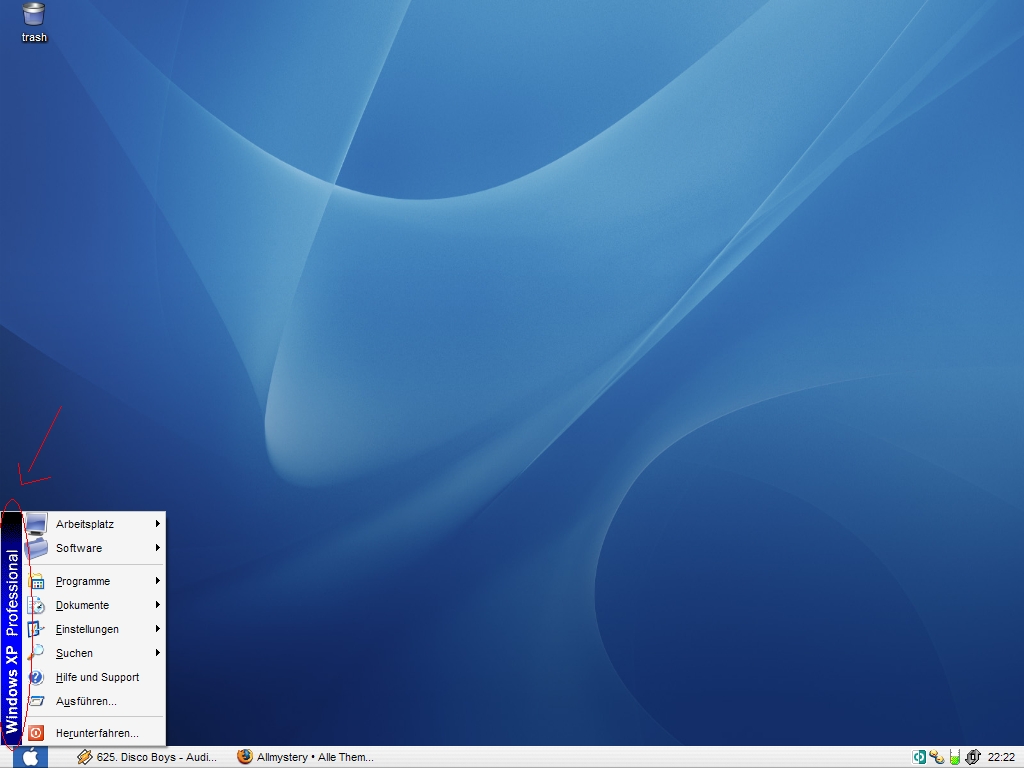Select Ausführen... from the start menu
Image resolution: width=1024 pixels, height=768 pixels.
[x=86, y=701]
